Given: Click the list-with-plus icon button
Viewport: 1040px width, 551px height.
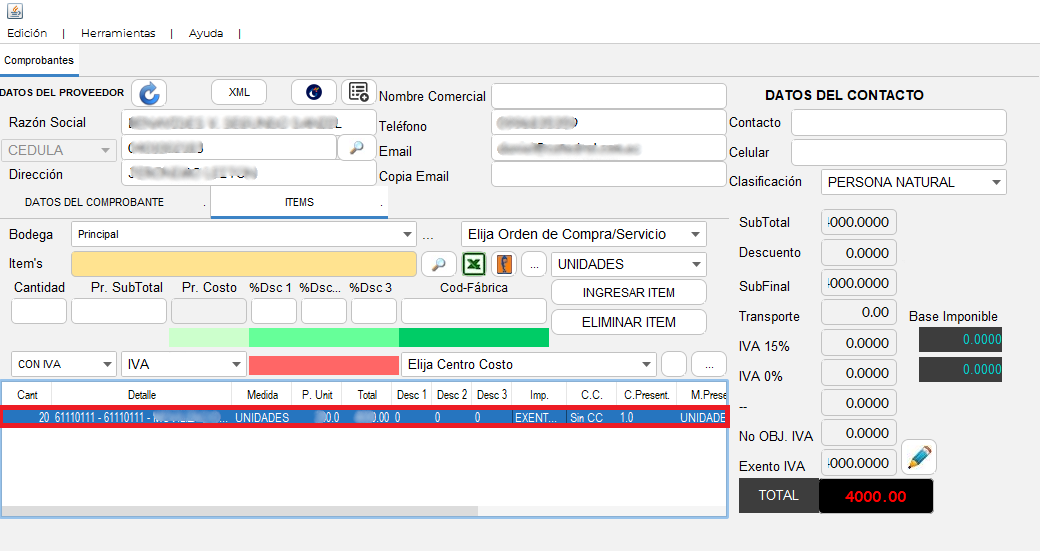Looking at the screenshot, I should [x=359, y=92].
